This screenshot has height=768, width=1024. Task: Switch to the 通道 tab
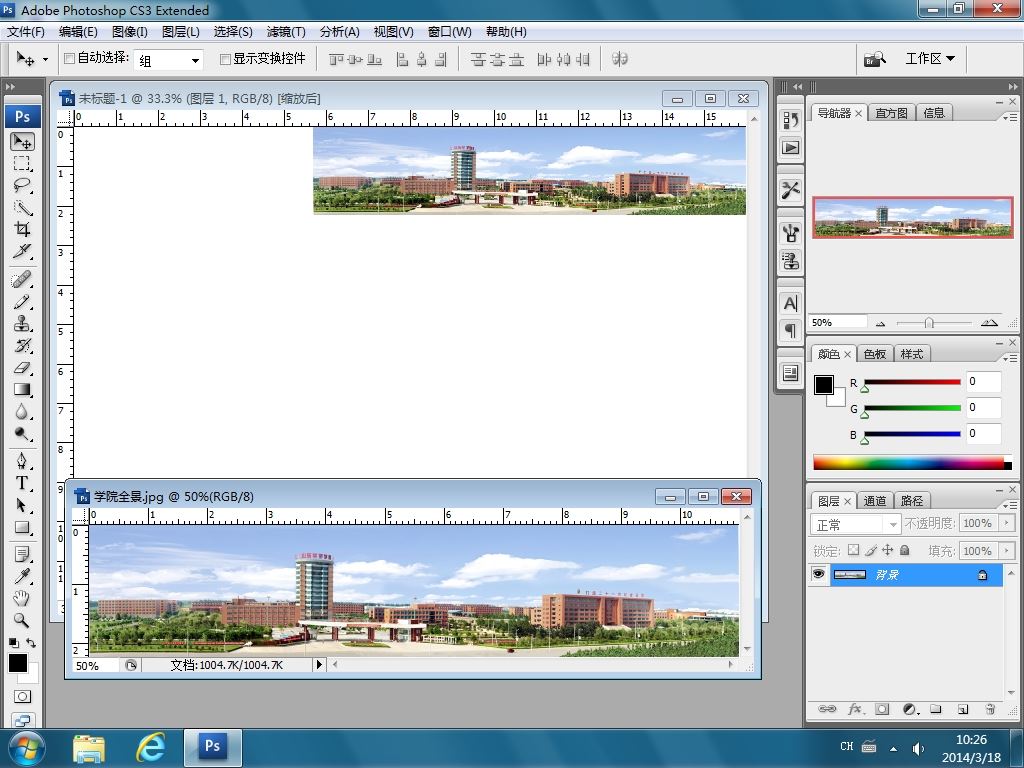click(x=875, y=501)
